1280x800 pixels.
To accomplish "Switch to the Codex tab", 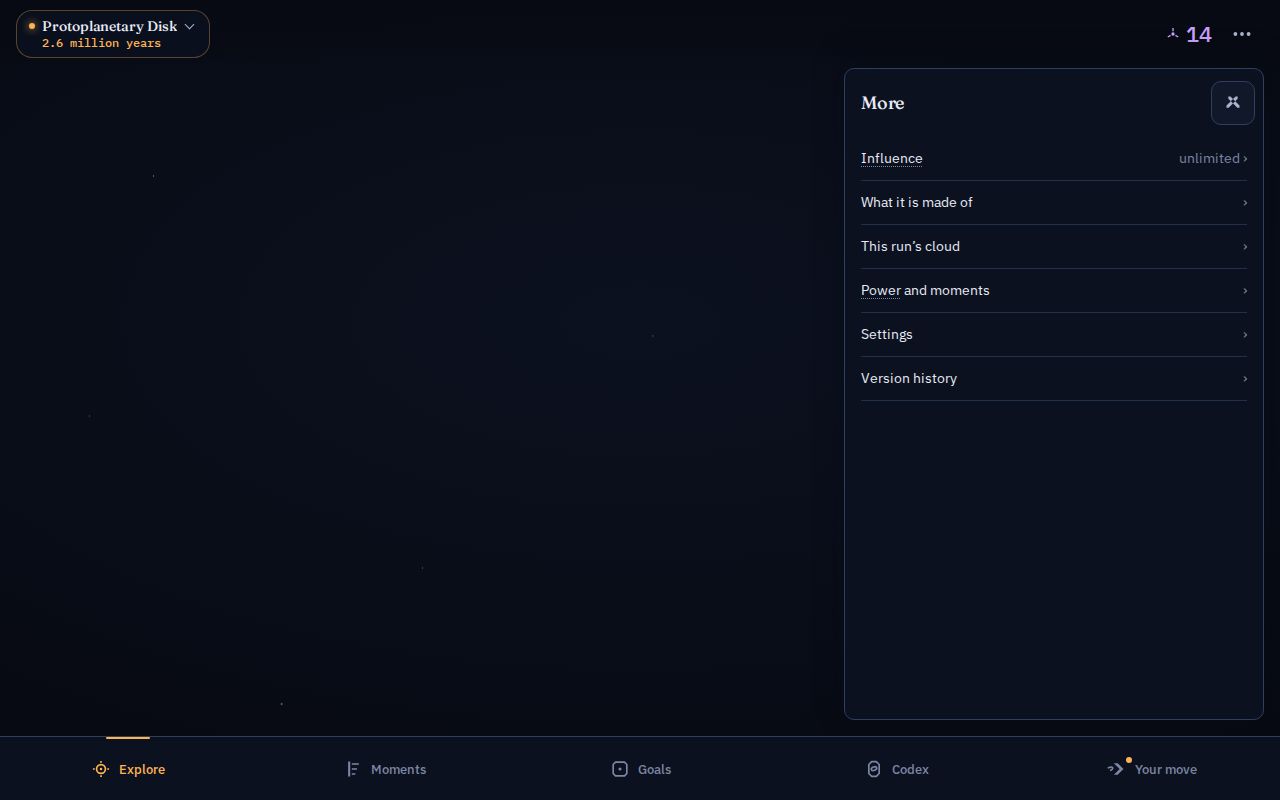I will pyautogui.click(x=897, y=769).
